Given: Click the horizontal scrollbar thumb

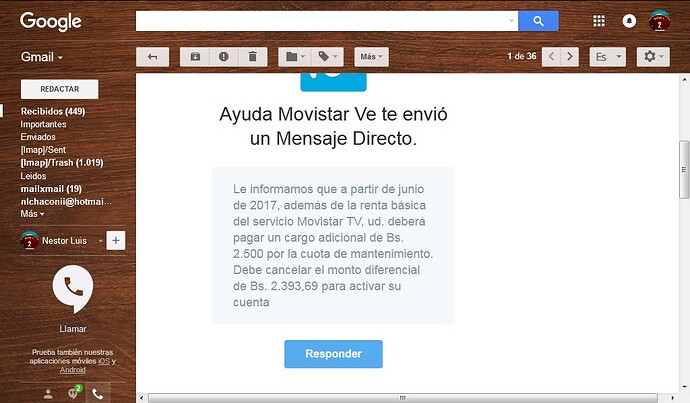Looking at the screenshot, I should 403,398.
